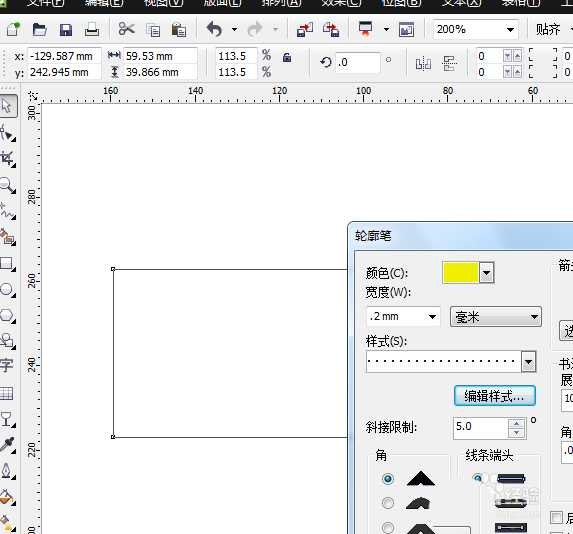Expand the outline width .2 mm dropdown

(432, 317)
